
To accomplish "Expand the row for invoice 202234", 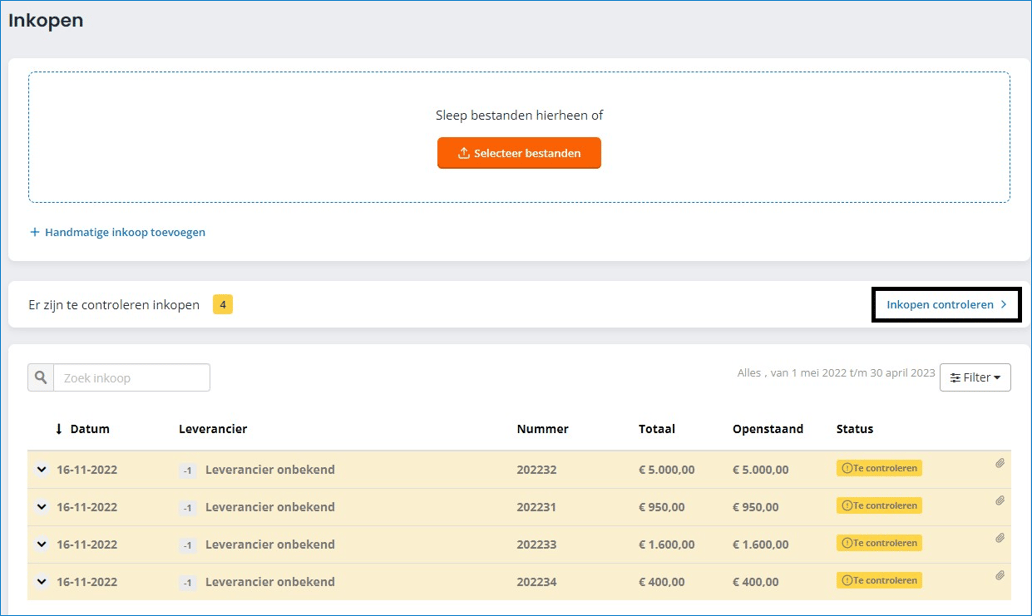I will 42,581.
